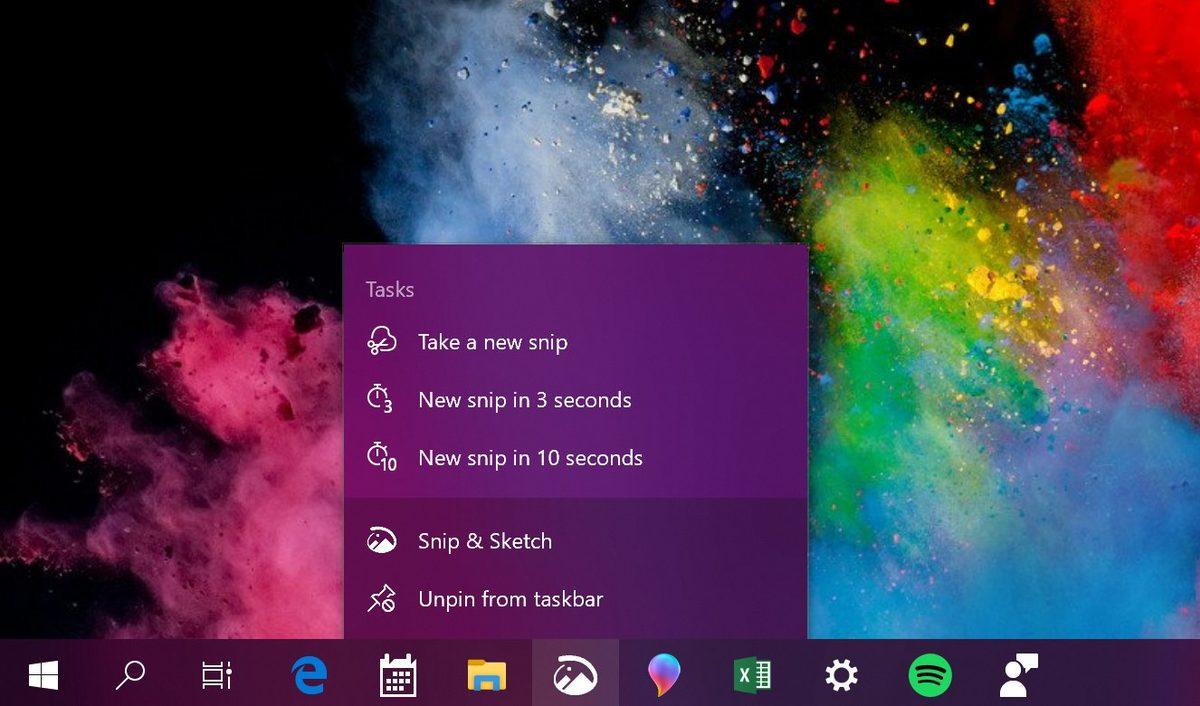The width and height of the screenshot is (1200, 706).
Task: Select "New snip in 10 seconds"
Action: click(530, 457)
